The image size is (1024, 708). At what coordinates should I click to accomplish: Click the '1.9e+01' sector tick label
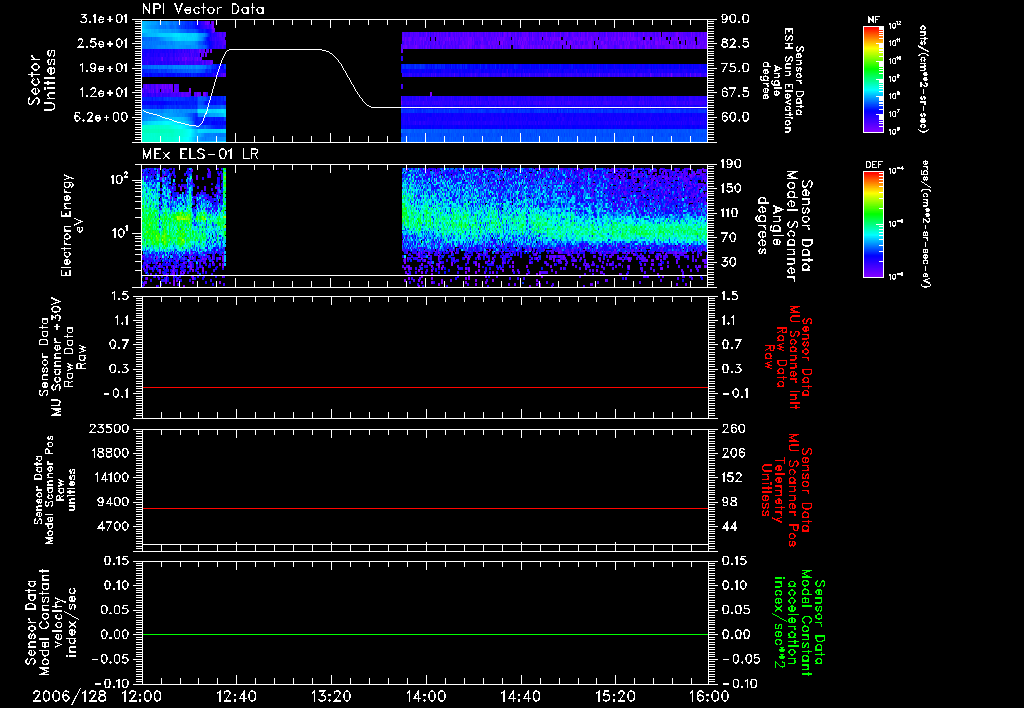[104, 68]
